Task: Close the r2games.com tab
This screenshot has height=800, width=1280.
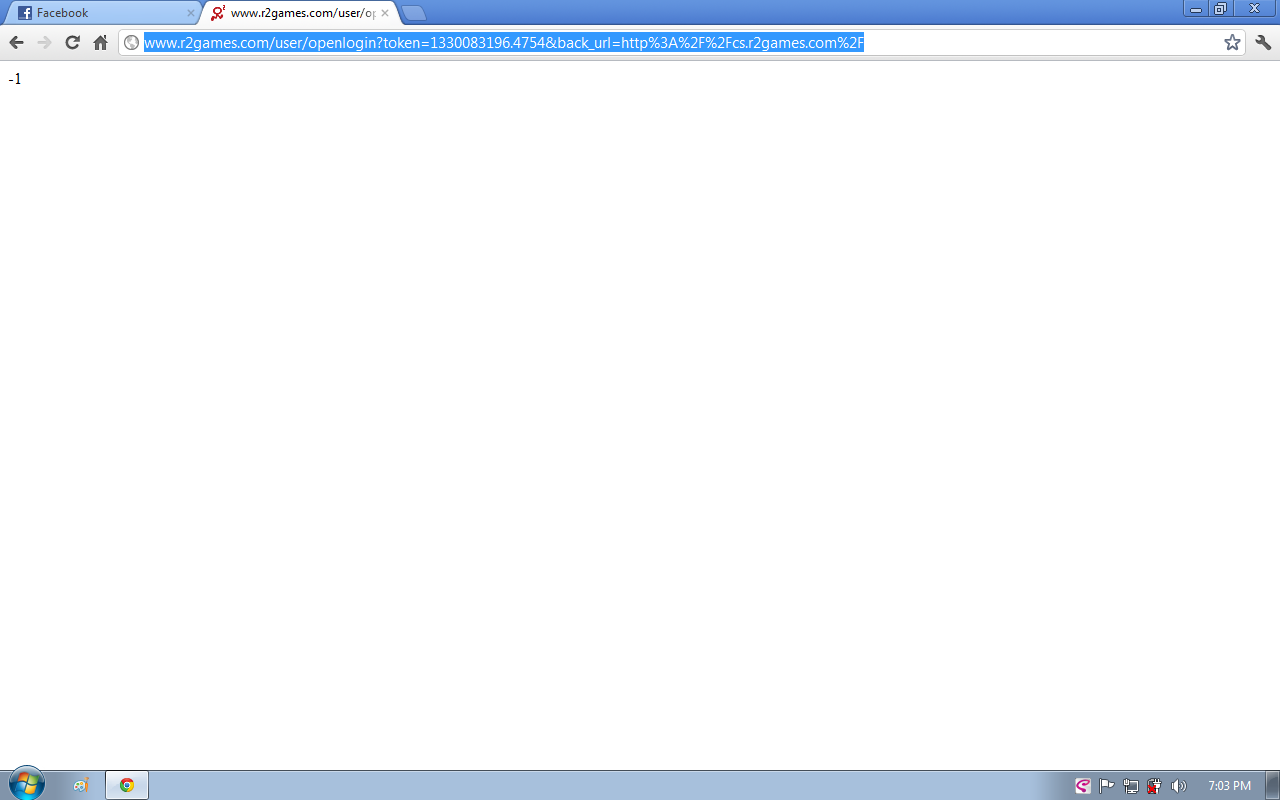Action: [385, 13]
